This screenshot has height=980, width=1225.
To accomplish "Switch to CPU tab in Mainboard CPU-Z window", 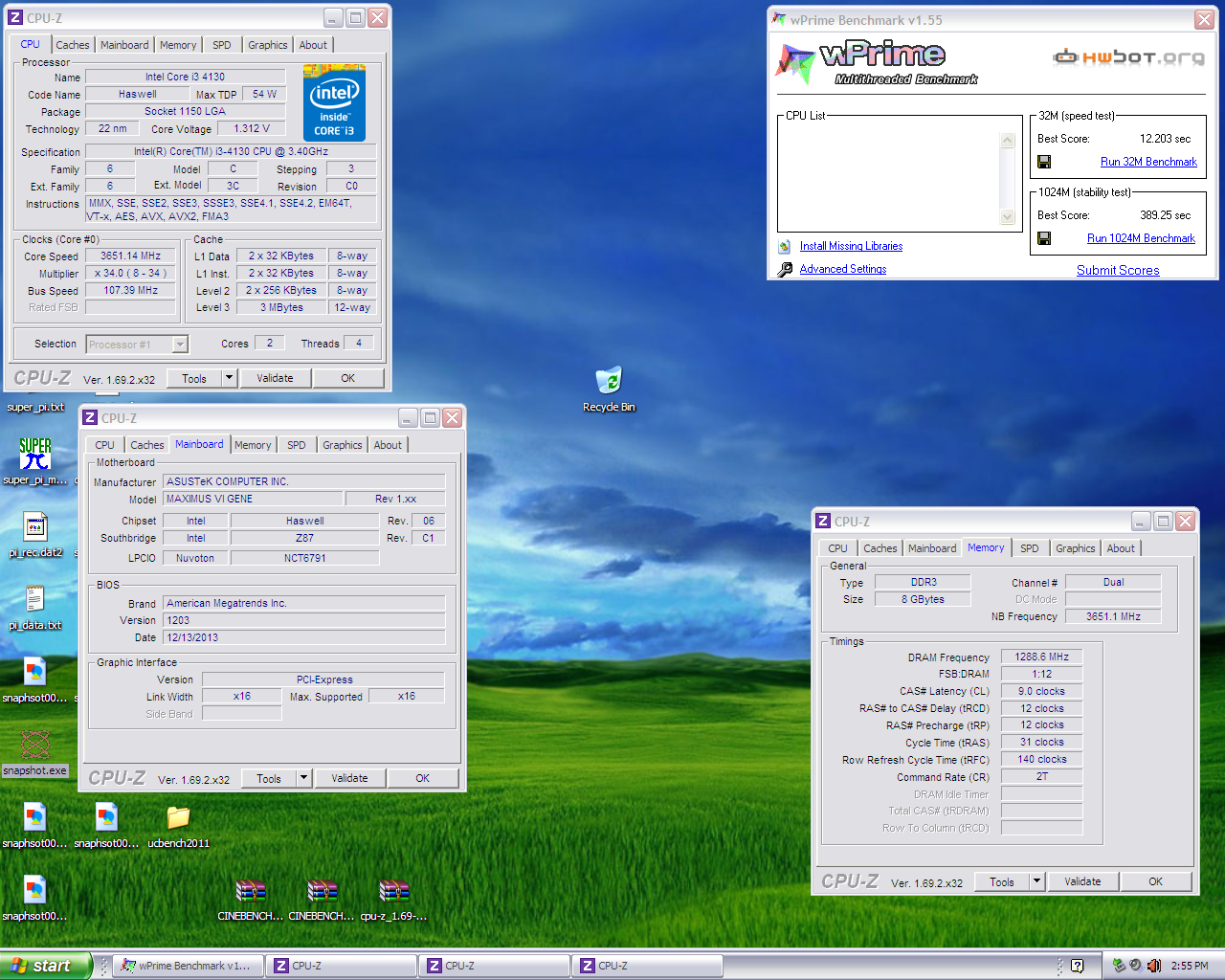I will [105, 445].
